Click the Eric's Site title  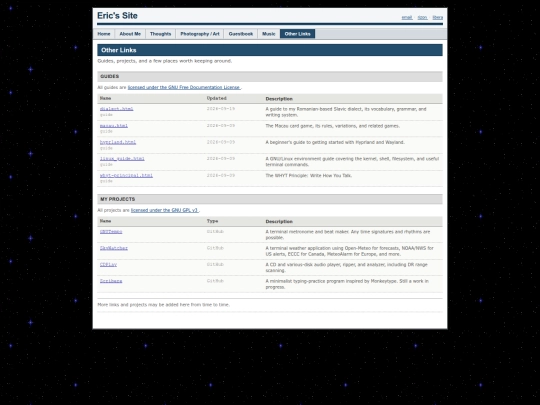click(117, 16)
